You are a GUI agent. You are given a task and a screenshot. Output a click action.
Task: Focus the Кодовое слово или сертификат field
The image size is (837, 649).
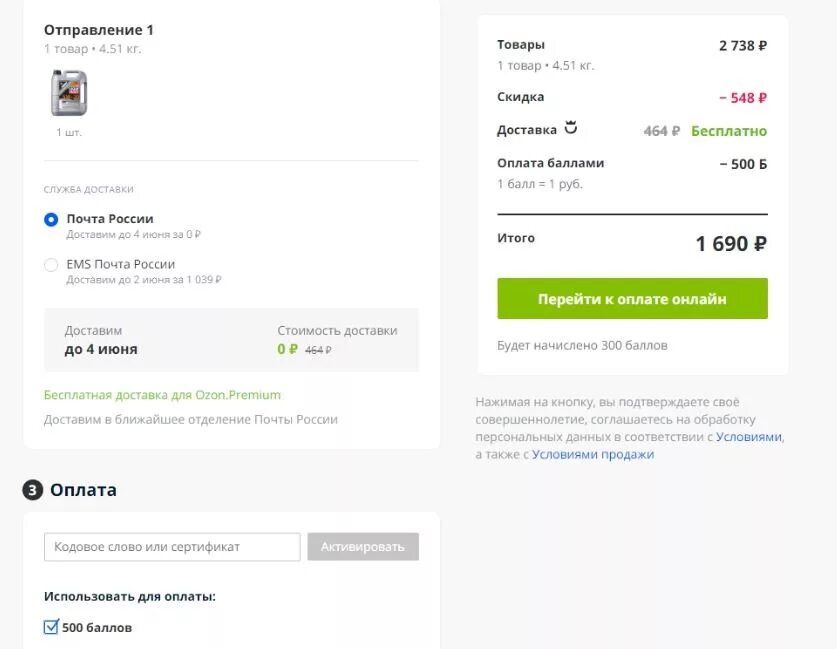(172, 547)
